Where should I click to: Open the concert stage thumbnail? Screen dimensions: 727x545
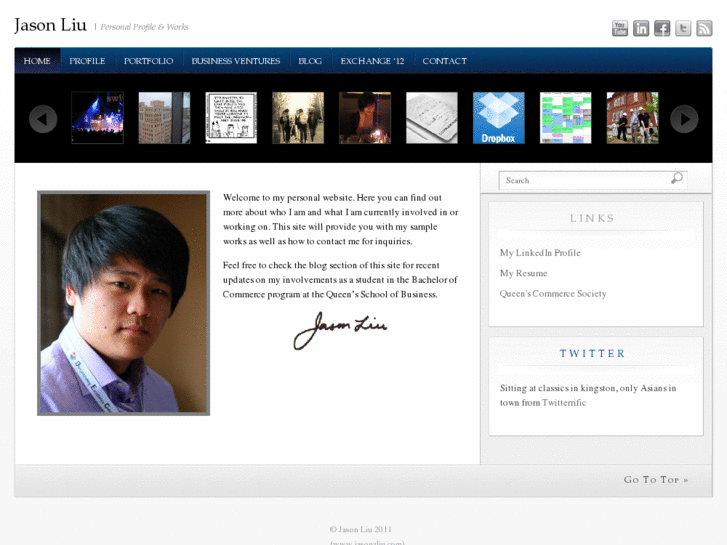pyautogui.click(x=97, y=118)
